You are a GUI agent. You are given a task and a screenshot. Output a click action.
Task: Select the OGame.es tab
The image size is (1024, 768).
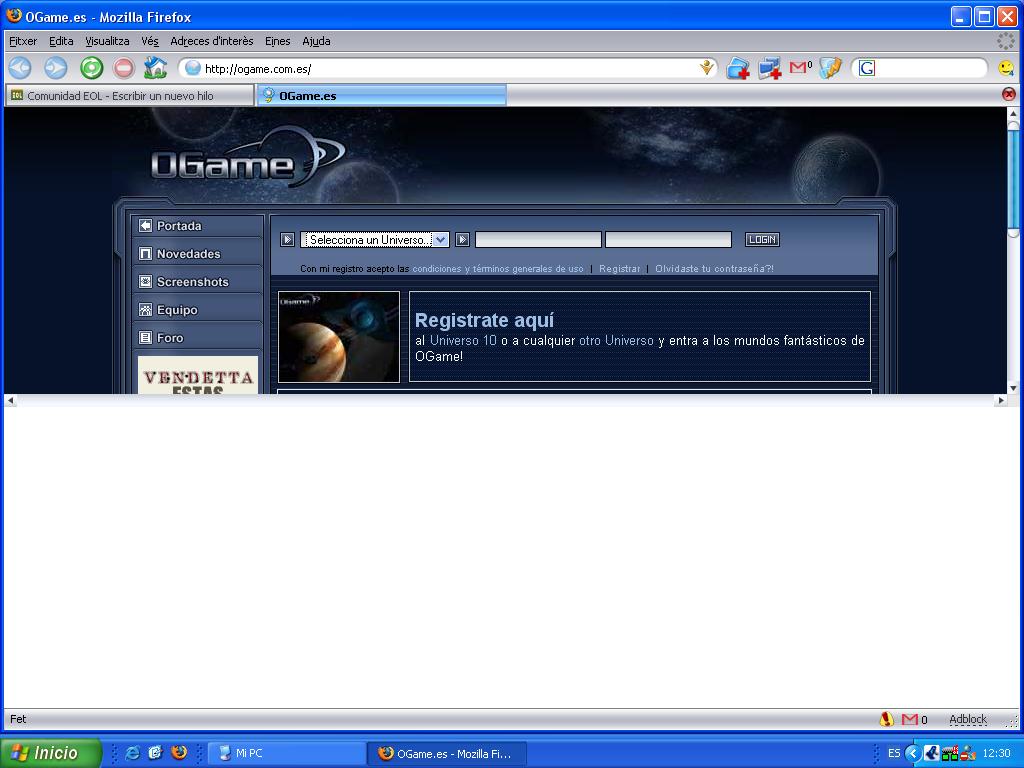tap(381, 95)
